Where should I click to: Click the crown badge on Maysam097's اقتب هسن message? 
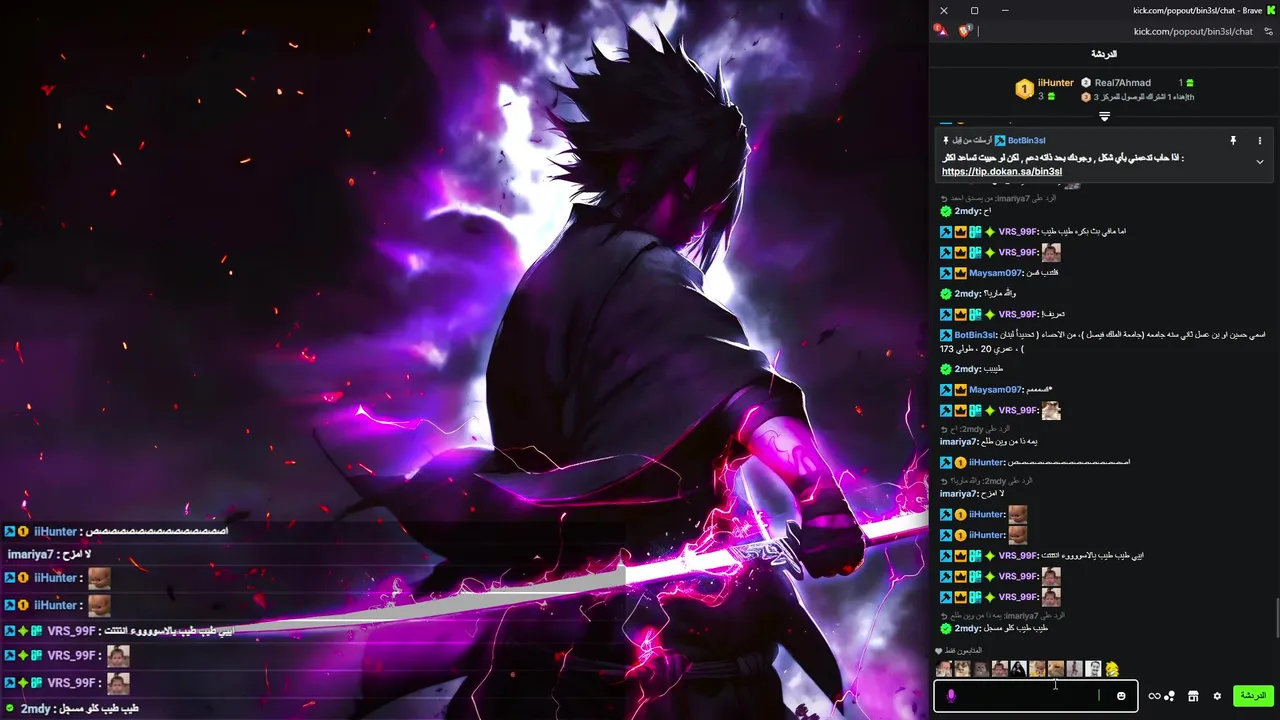click(x=960, y=273)
